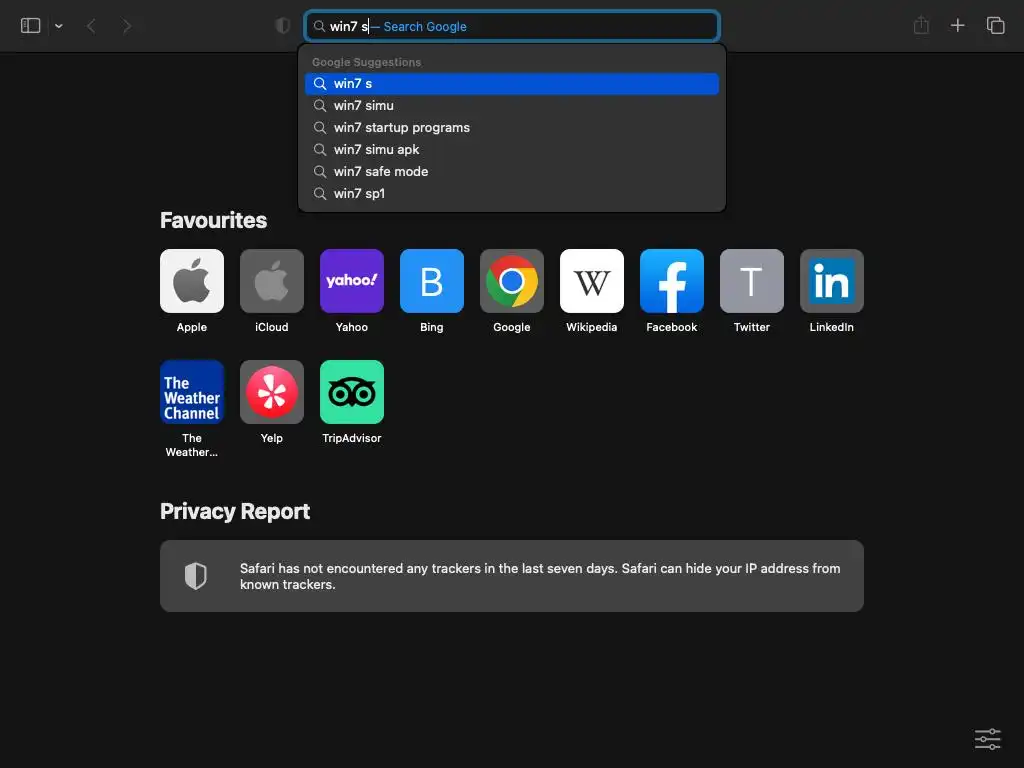Choose 'win7 startup programs' suggestion

[512, 127]
